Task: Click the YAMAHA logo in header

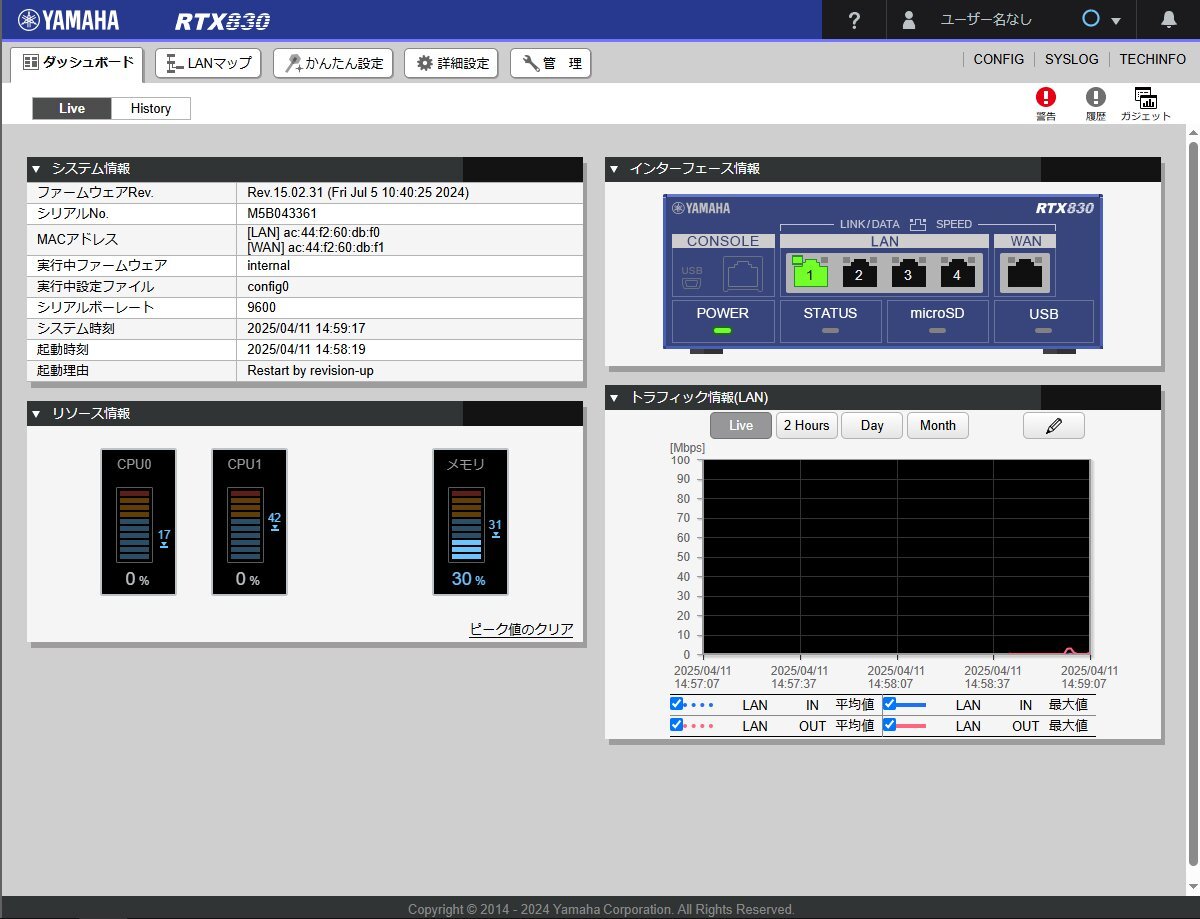Action: pos(68,20)
